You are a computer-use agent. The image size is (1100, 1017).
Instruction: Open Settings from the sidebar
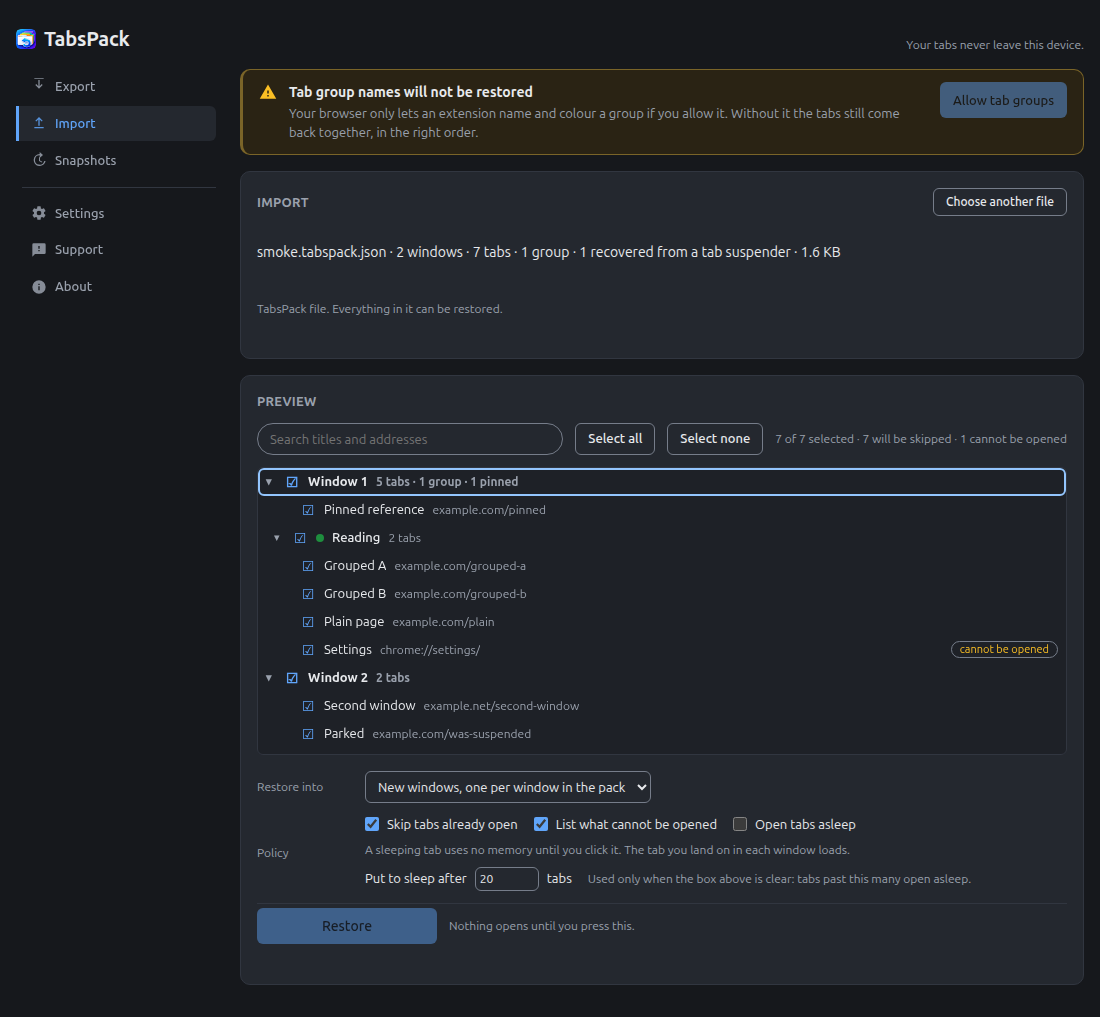tap(116, 213)
